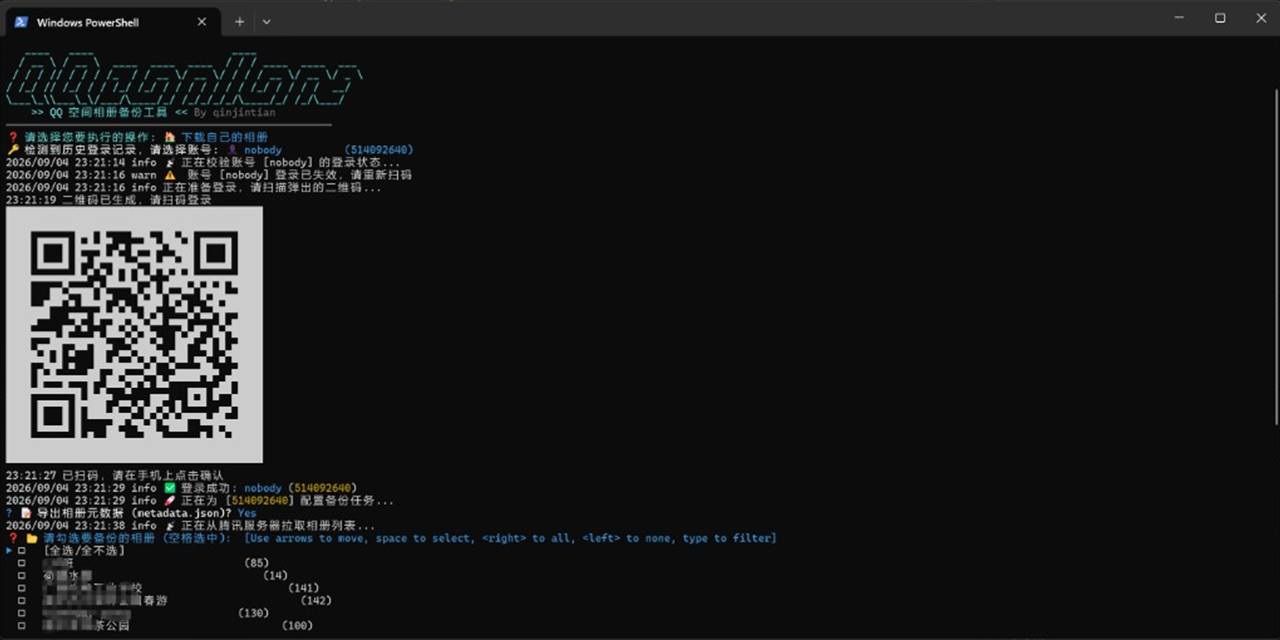1280x640 pixels.
Task: Click the 'By qinjintian' author text
Action: [x=237, y=113]
